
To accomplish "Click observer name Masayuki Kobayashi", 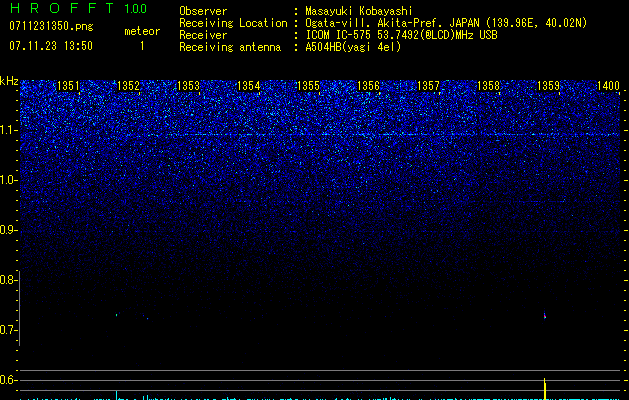I will tap(359, 11).
